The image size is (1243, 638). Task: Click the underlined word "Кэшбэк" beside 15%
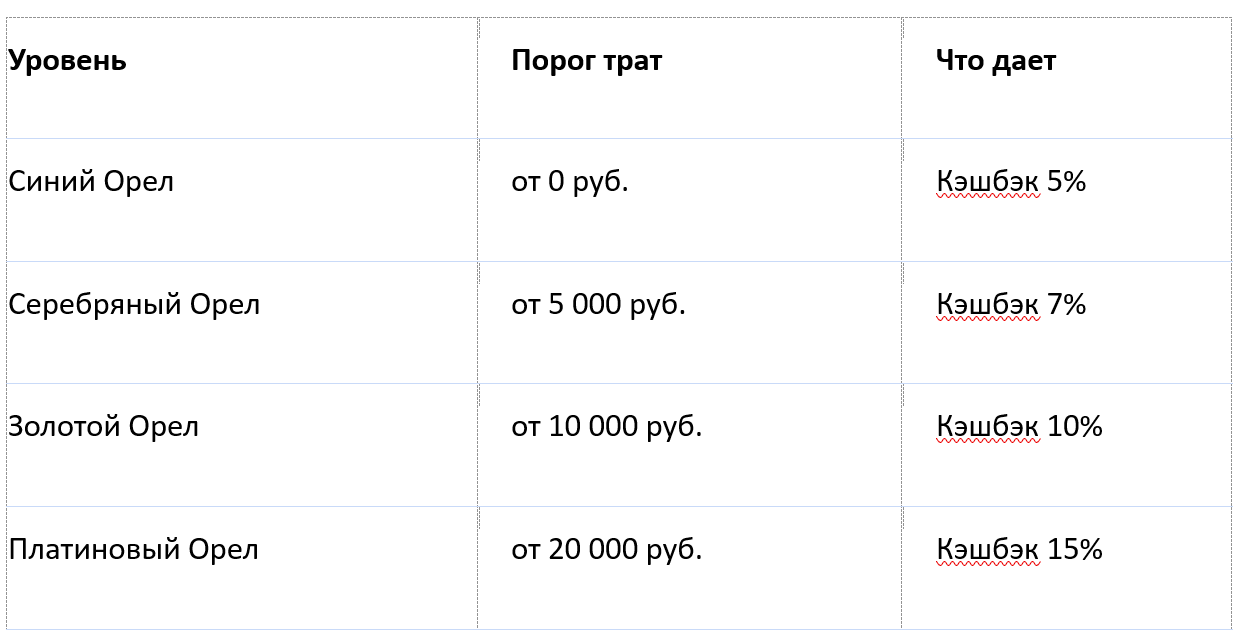tap(987, 549)
